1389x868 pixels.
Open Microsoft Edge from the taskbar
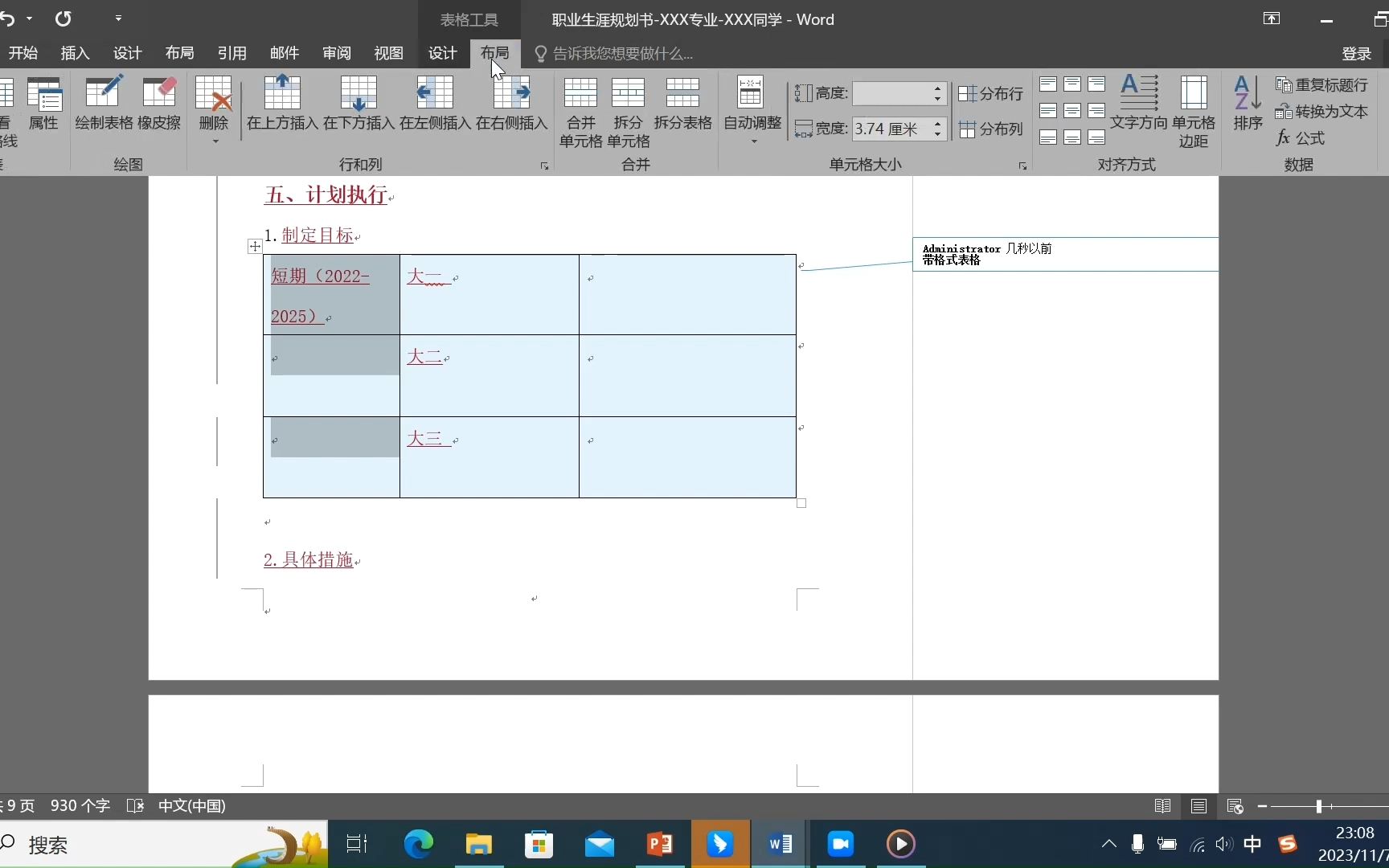pyautogui.click(x=418, y=844)
